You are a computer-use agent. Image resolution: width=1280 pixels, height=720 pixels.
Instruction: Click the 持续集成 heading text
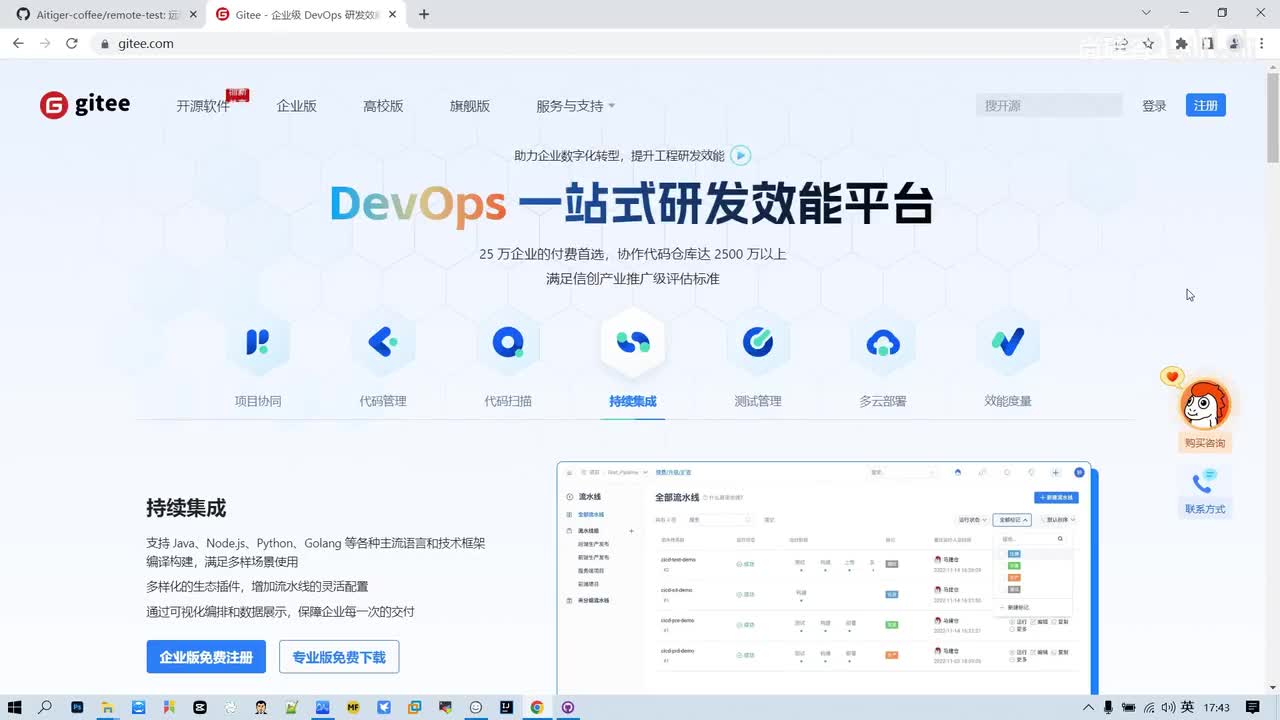tap(186, 508)
